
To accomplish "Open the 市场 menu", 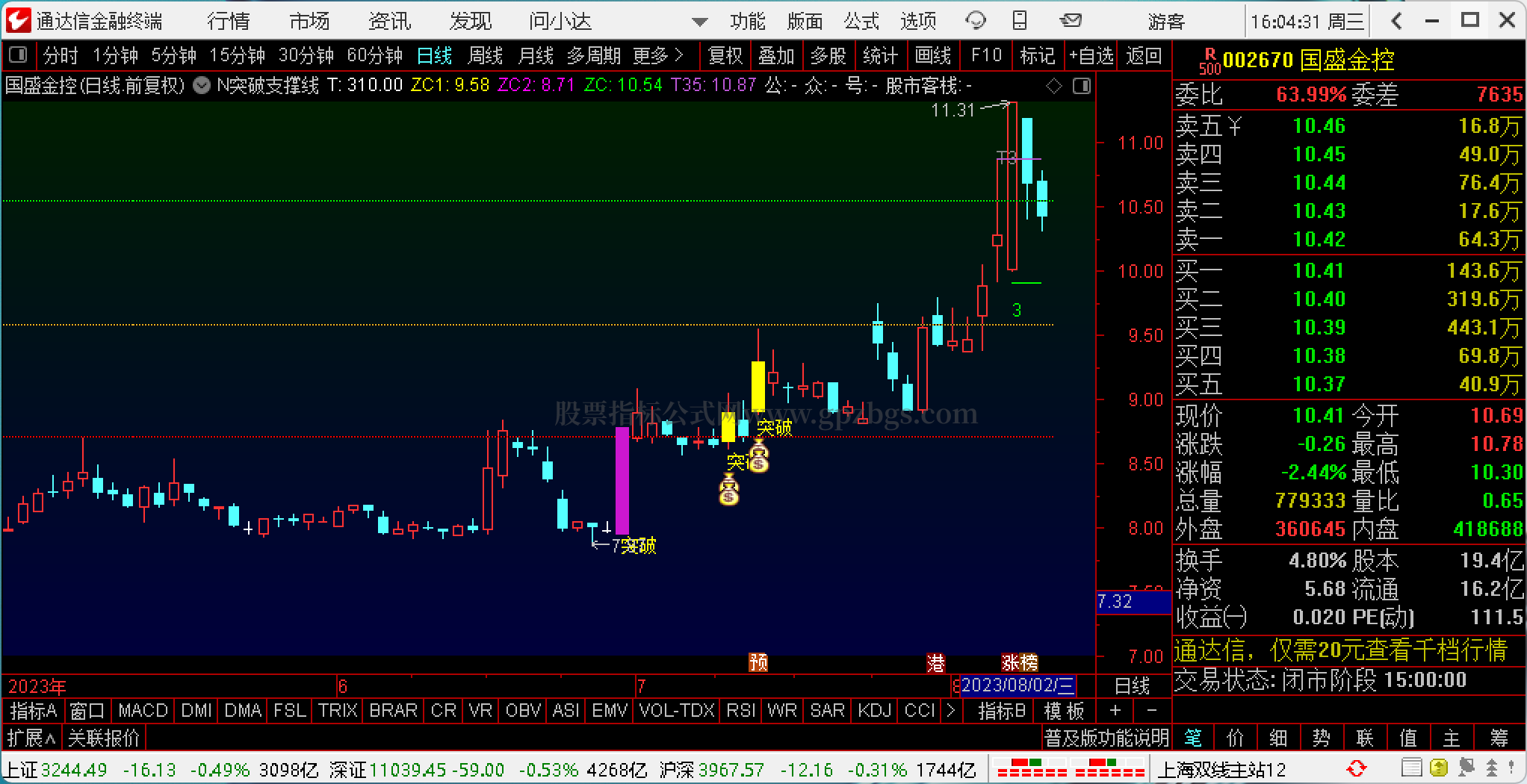I will [309, 21].
